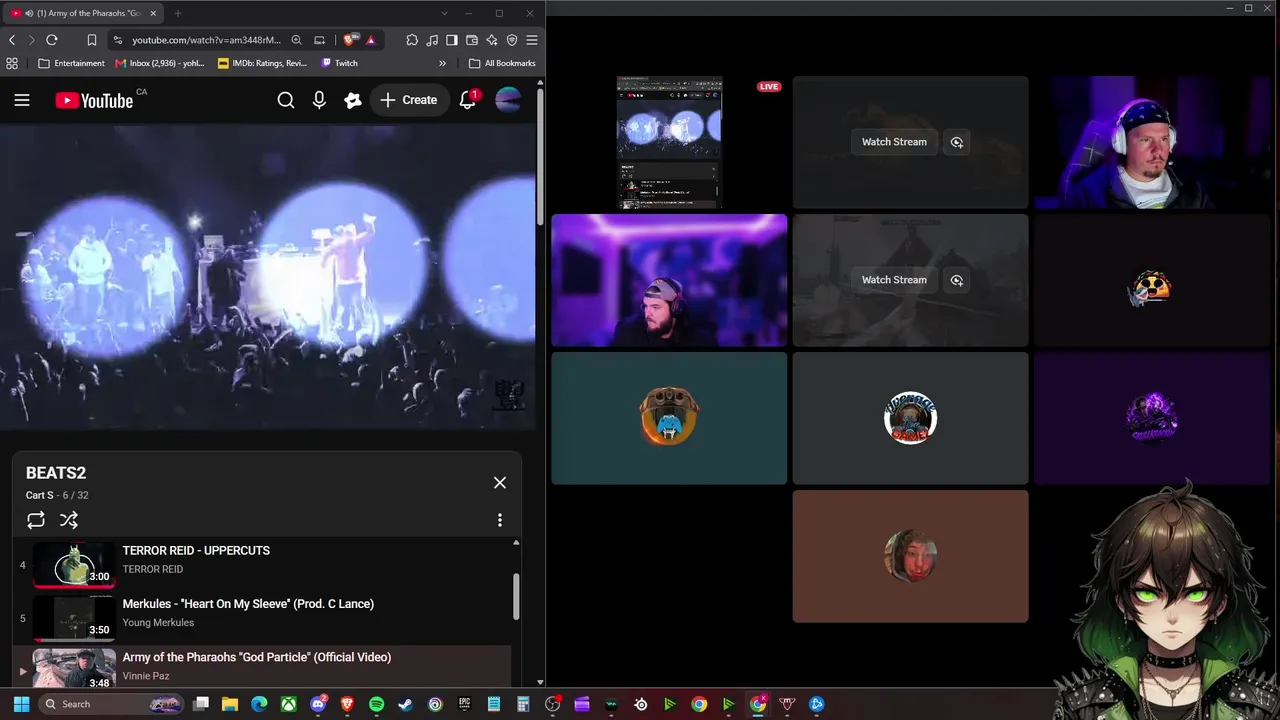Screen dimensions: 1280x720
Task: Expand the hidden bookmarks overflow chevron
Action: click(x=442, y=63)
